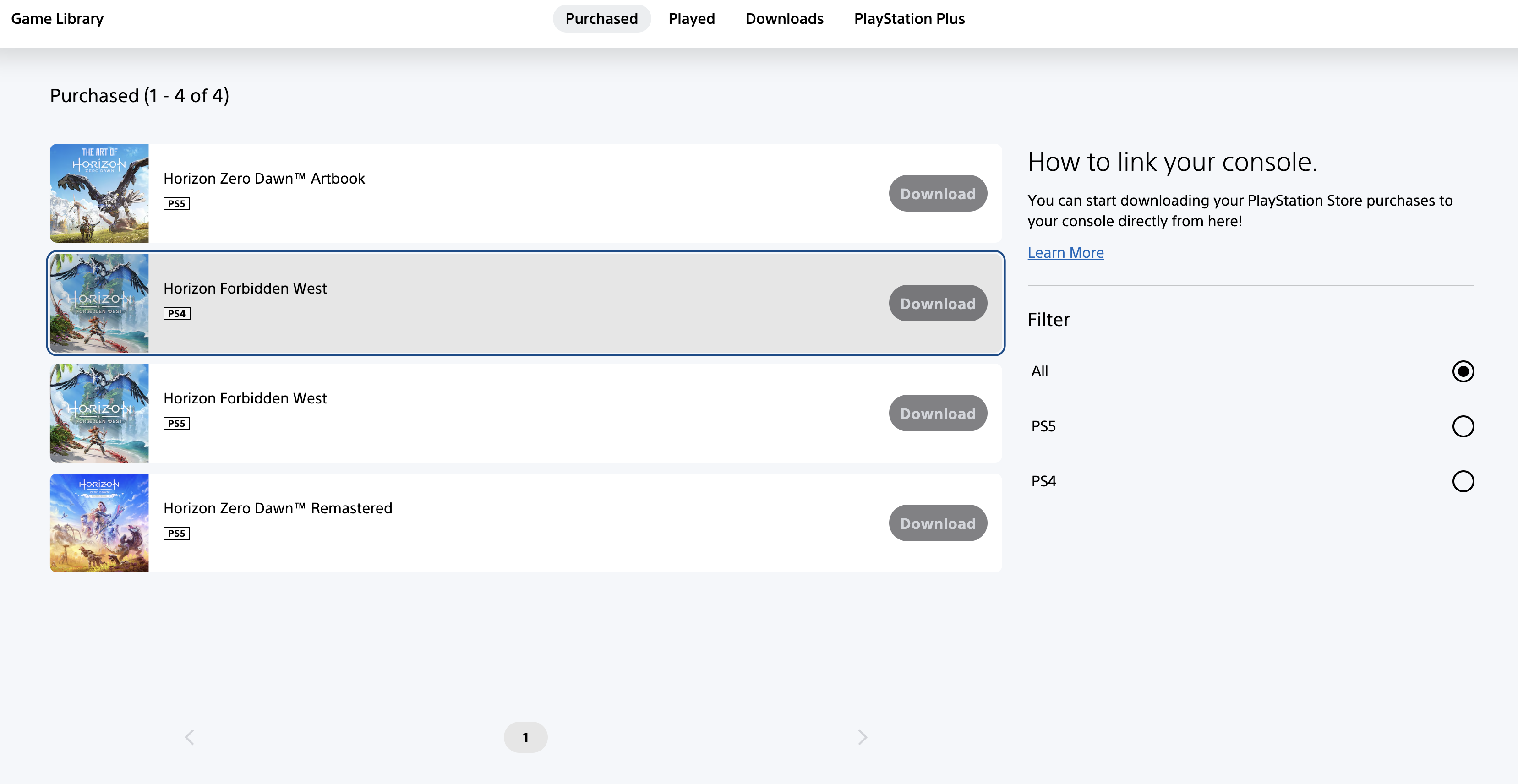Select the PS5 filter radio button
This screenshot has height=784, width=1518.
[x=1463, y=426]
